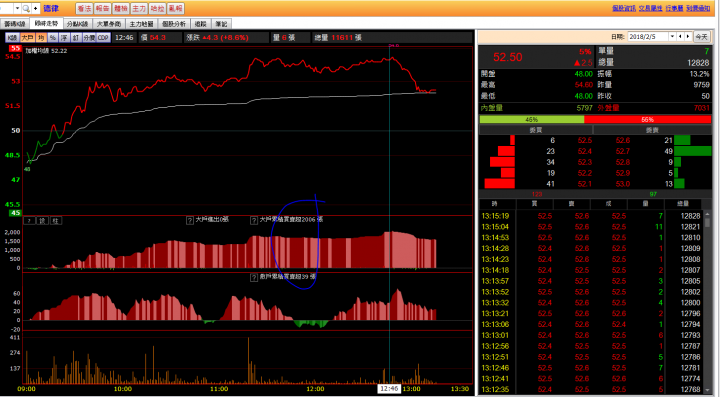Open the 追蹤 tab
720x397 pixels.
point(200,24)
